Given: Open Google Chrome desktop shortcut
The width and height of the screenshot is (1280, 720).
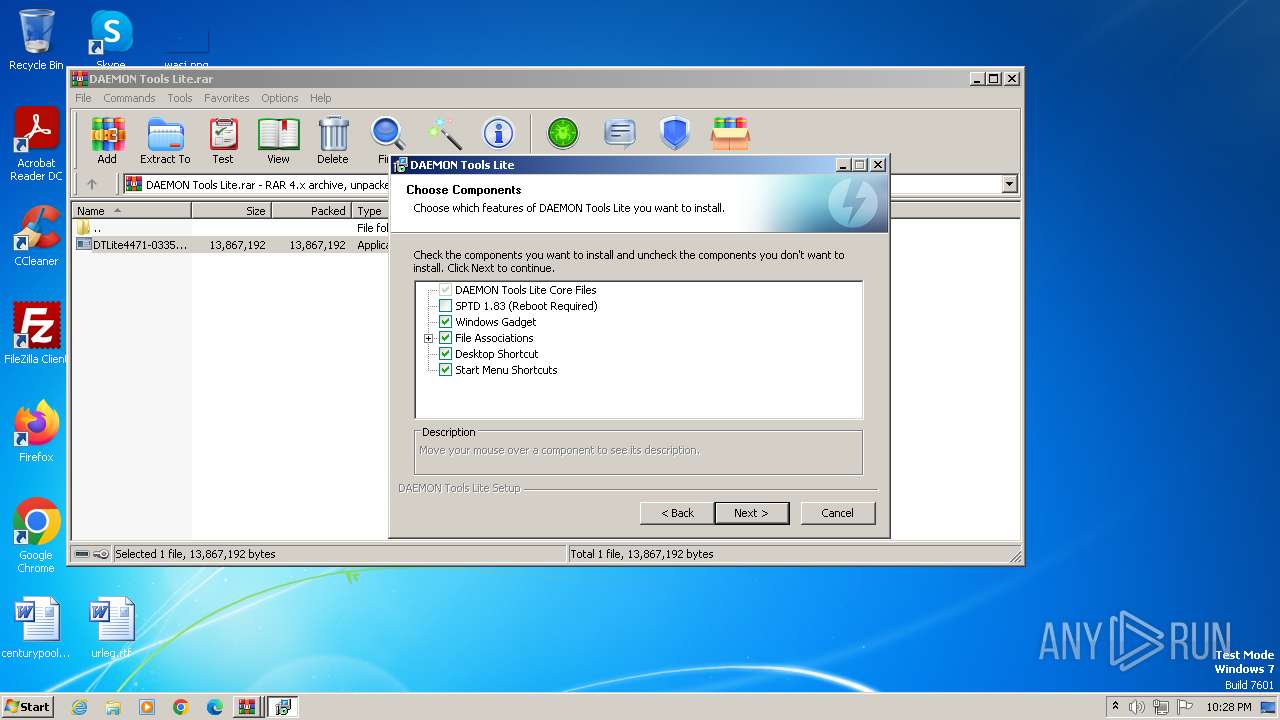Looking at the screenshot, I should 36,536.
